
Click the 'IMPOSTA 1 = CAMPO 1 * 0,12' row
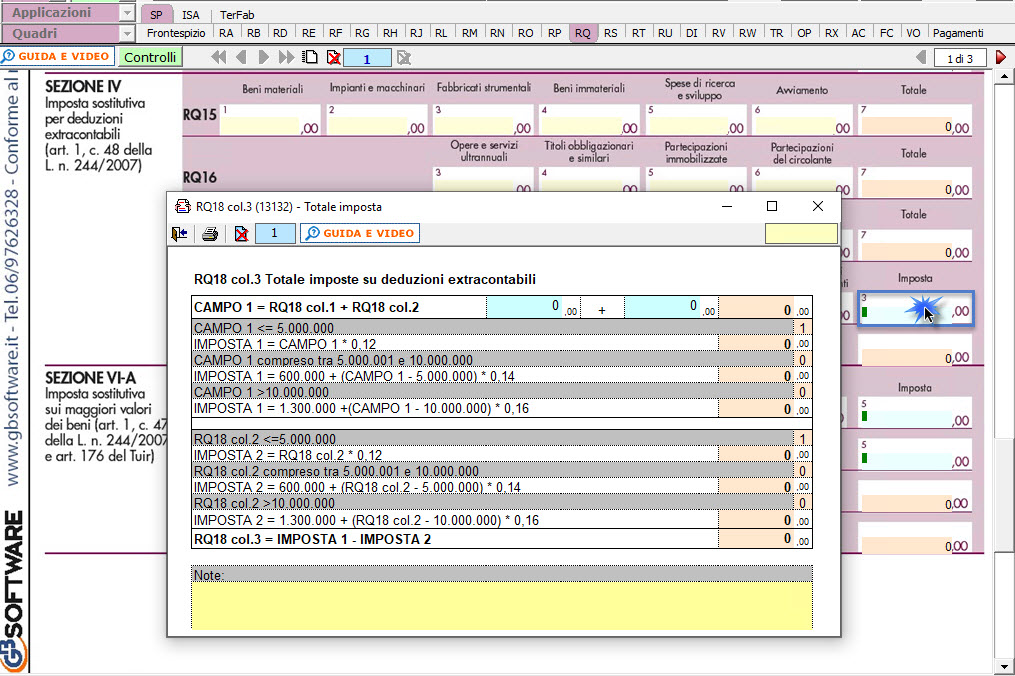(502, 344)
